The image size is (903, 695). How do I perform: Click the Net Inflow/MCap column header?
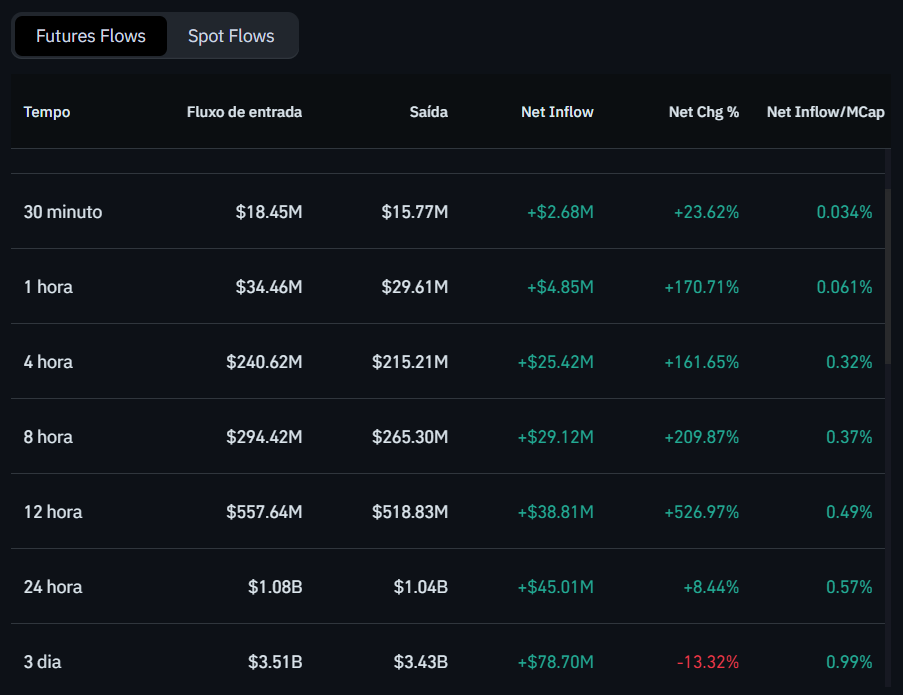(825, 112)
